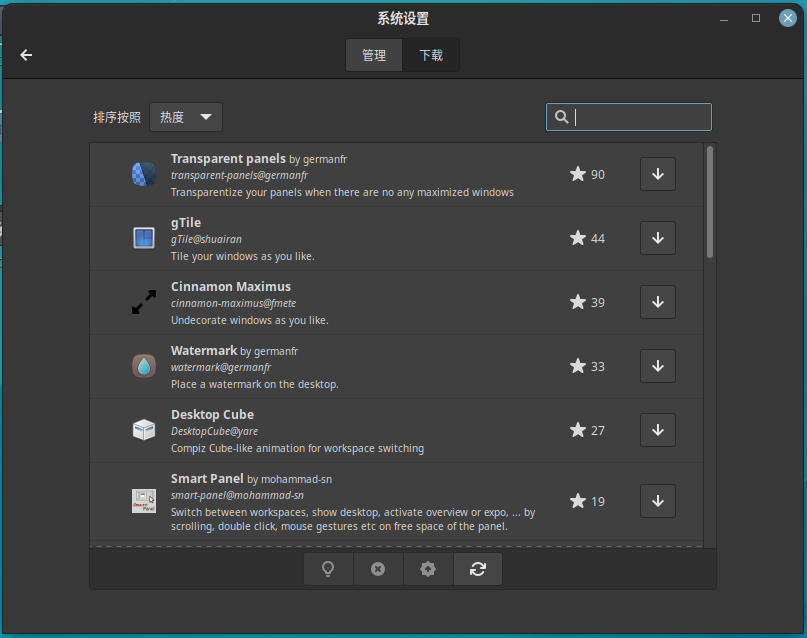
Task: Click the uninstall X button in bottom toolbar
Action: point(378,569)
